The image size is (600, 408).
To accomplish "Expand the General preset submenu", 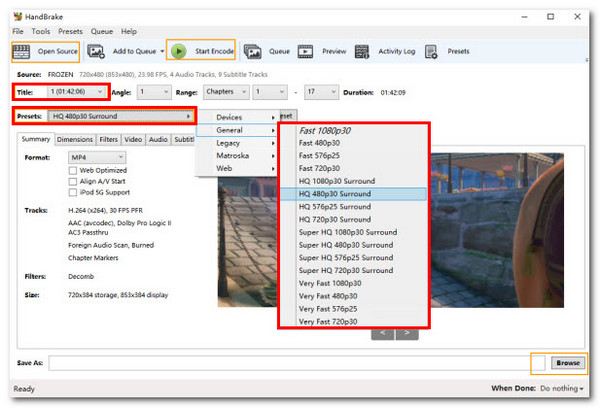I will tap(237, 130).
